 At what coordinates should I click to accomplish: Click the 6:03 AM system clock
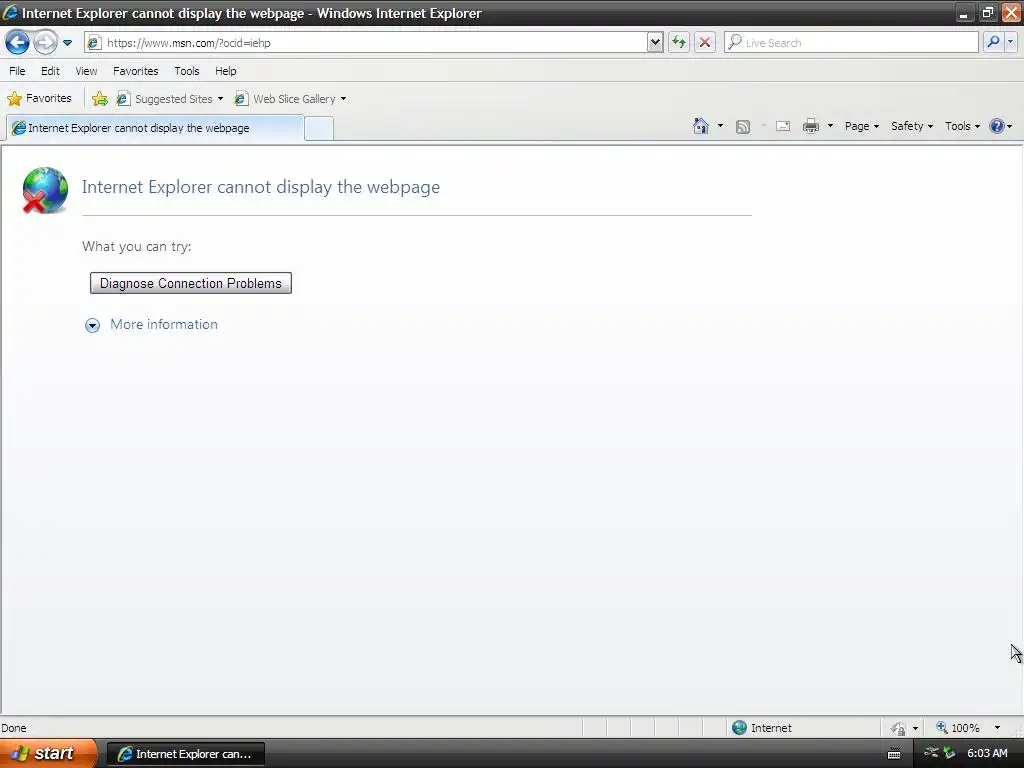coord(987,753)
